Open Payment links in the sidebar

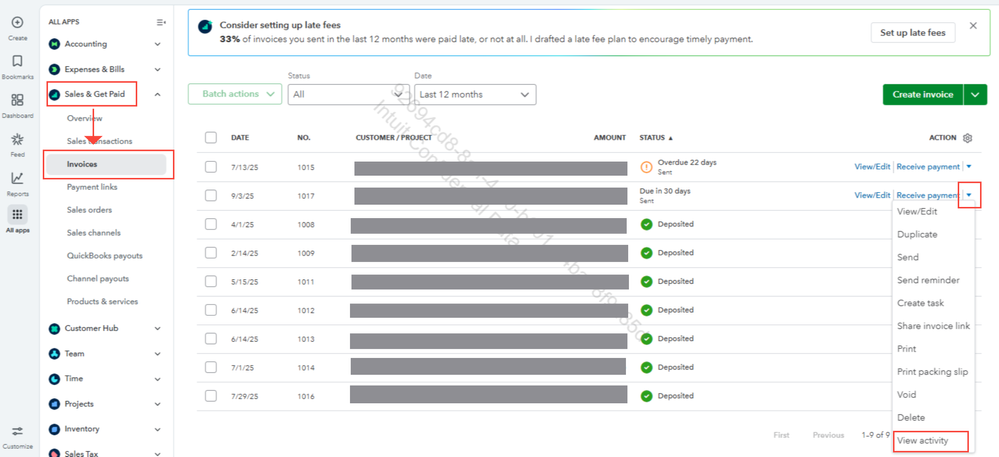[x=92, y=187]
